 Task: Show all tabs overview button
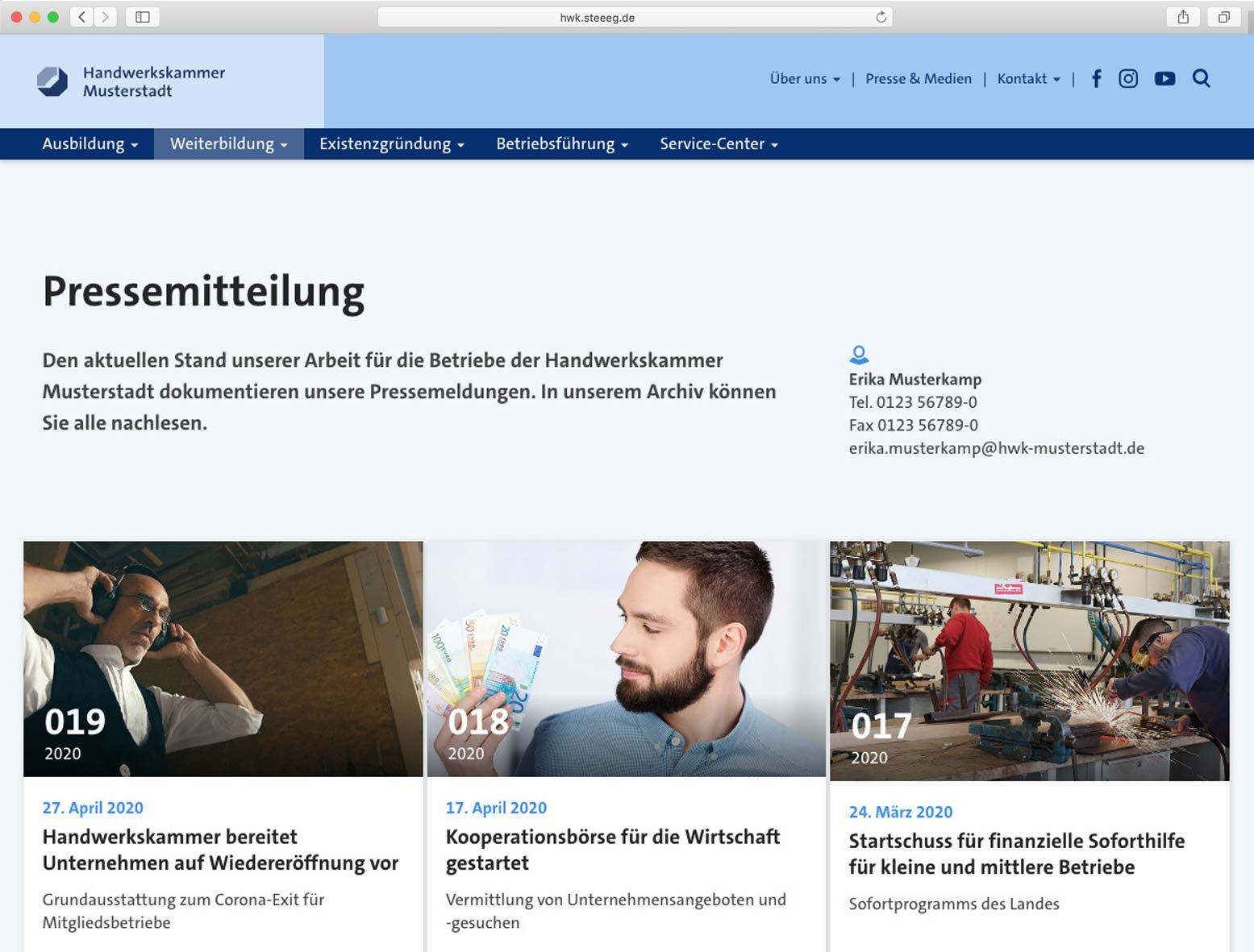pyautogui.click(x=1223, y=17)
